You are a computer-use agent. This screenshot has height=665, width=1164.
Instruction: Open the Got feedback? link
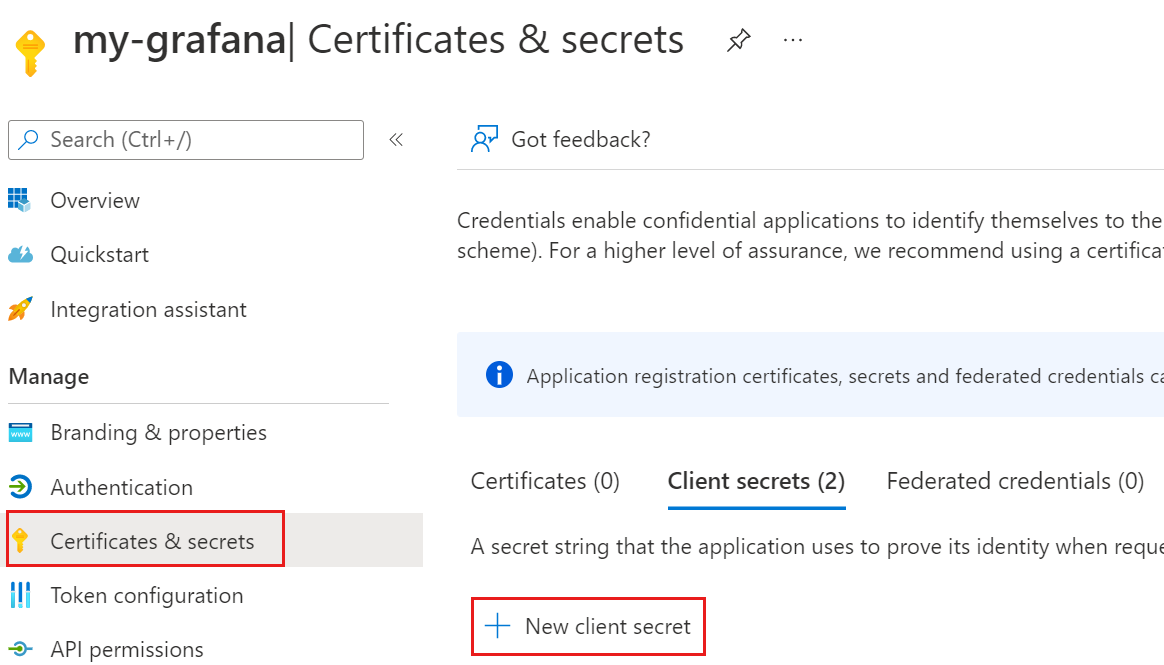pos(580,140)
